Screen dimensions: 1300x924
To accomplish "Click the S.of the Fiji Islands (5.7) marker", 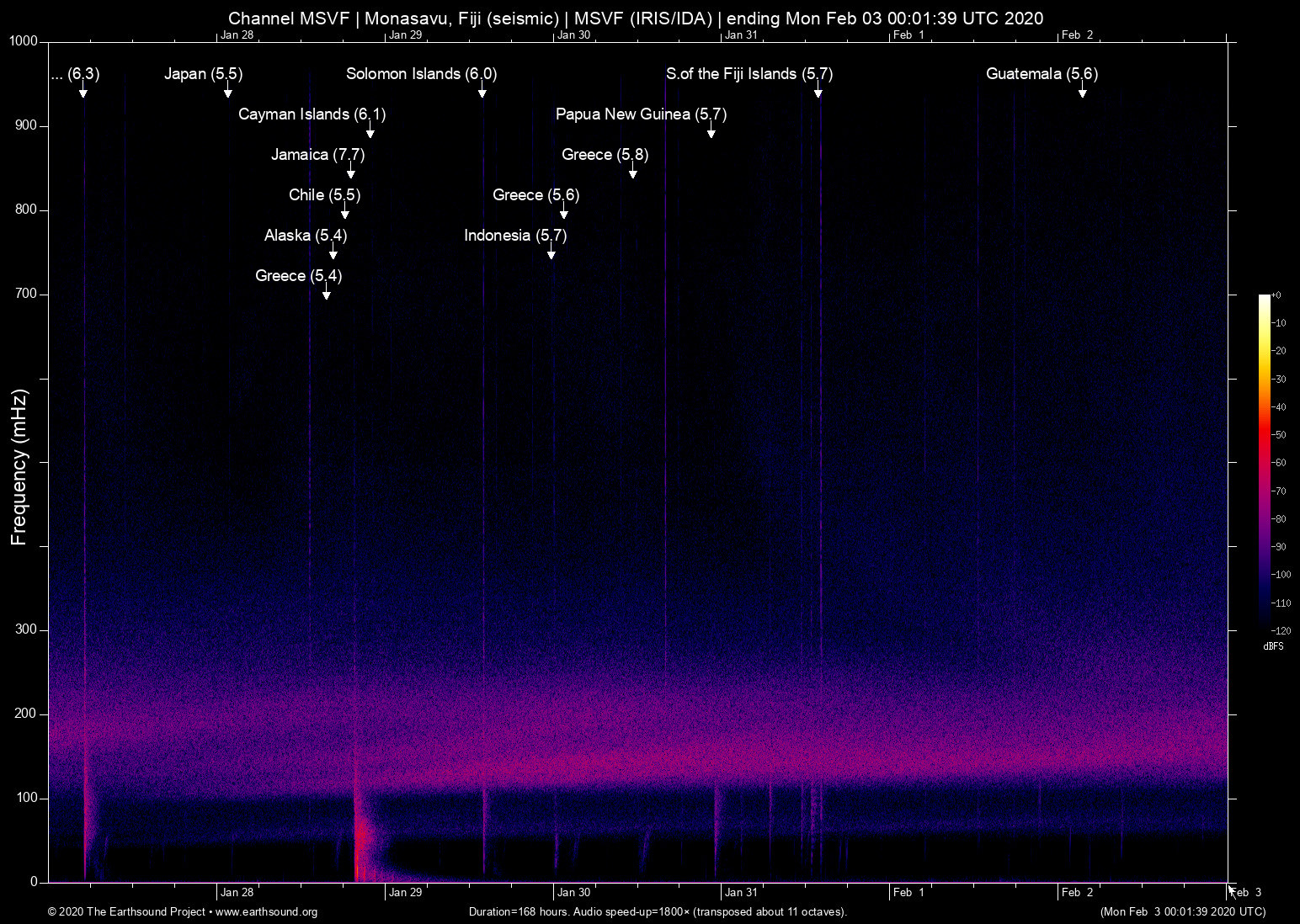I will 749,74.
